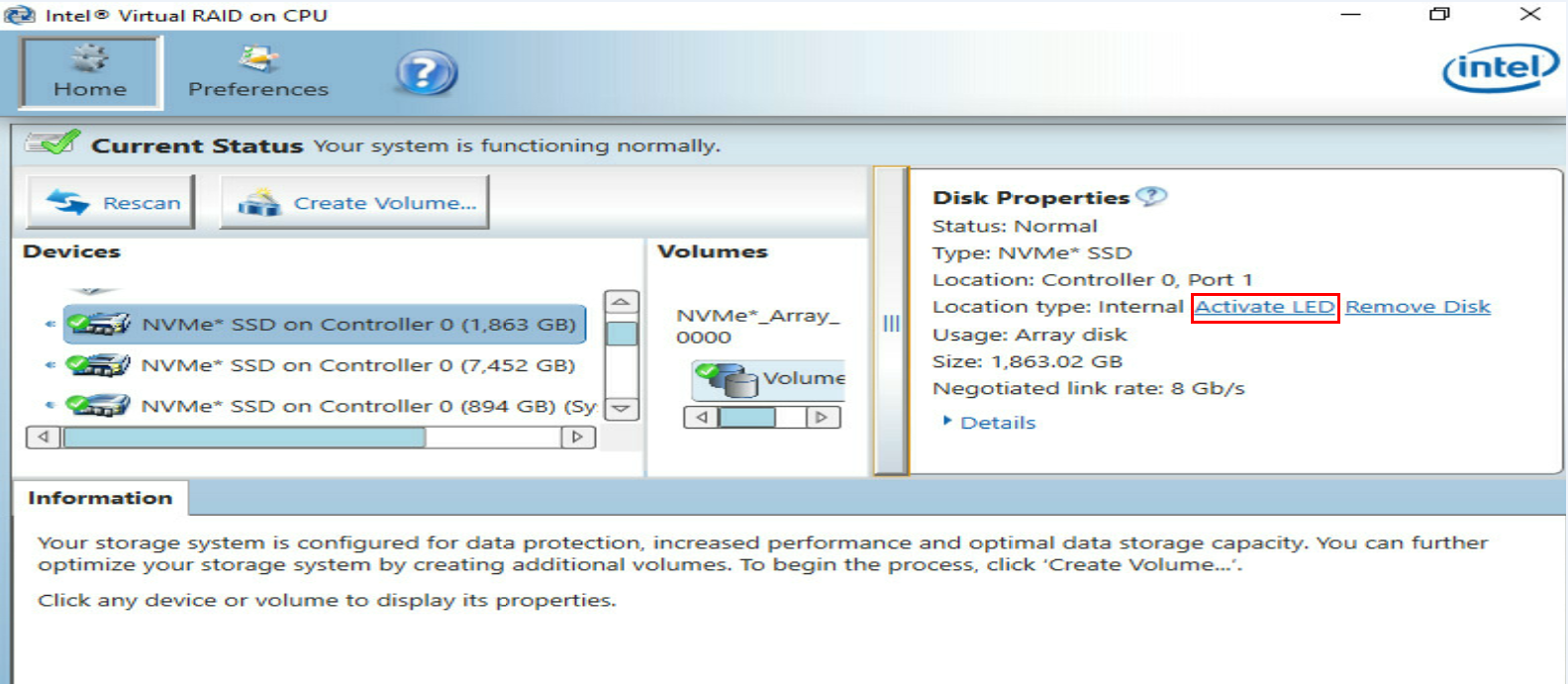Click the Devices list scroll down arrow
Screen dimensions: 1568x684
(x=621, y=408)
